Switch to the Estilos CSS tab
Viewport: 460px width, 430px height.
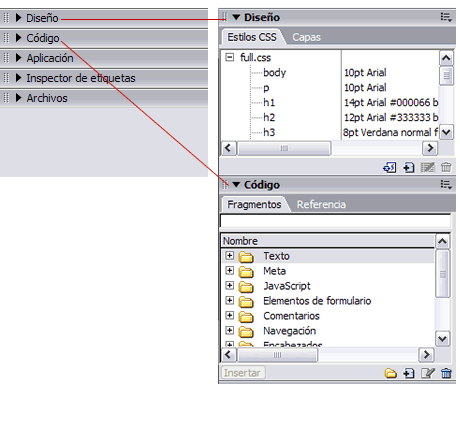pos(252,37)
